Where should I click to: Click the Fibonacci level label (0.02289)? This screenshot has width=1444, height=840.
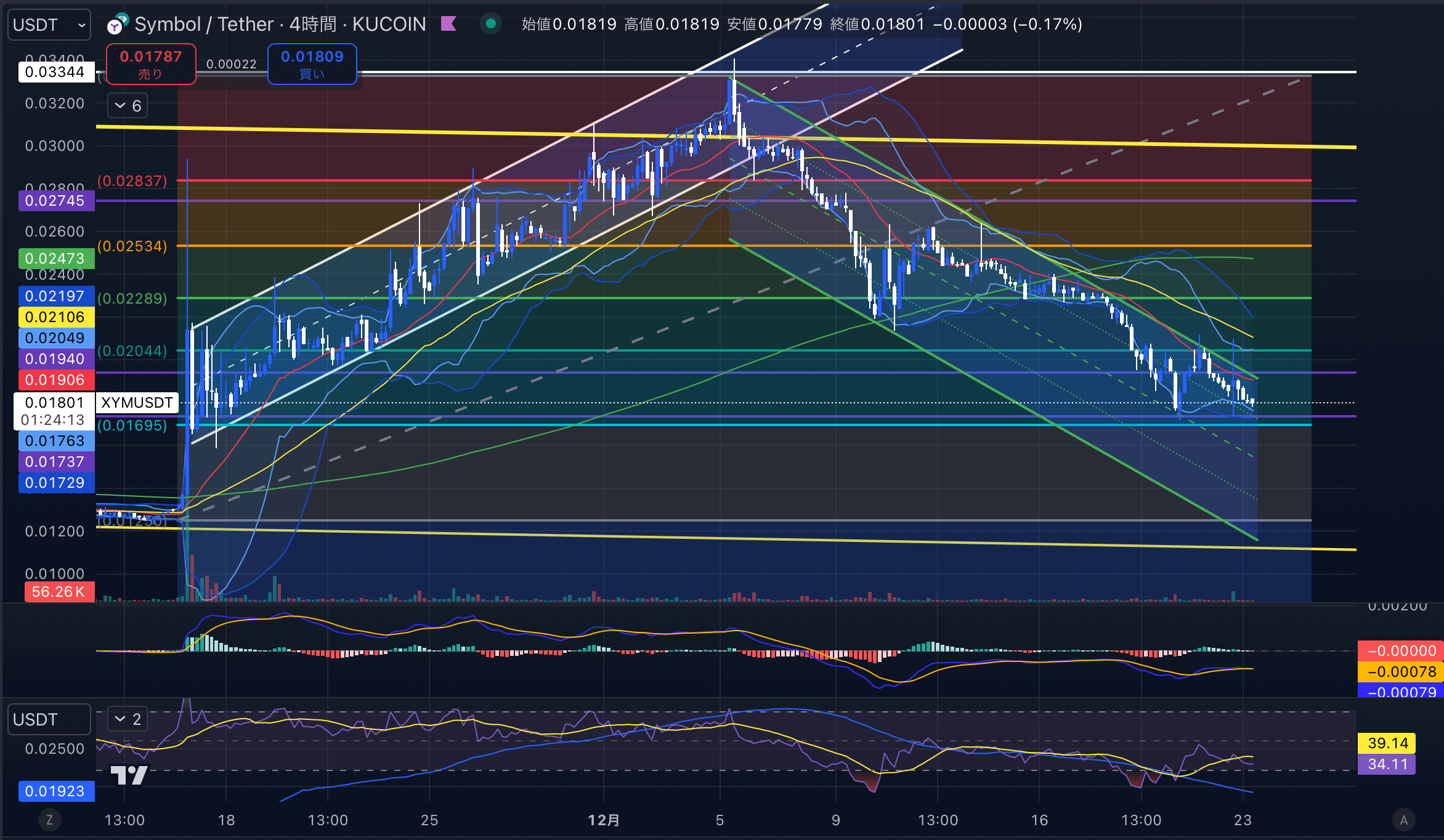pos(132,298)
